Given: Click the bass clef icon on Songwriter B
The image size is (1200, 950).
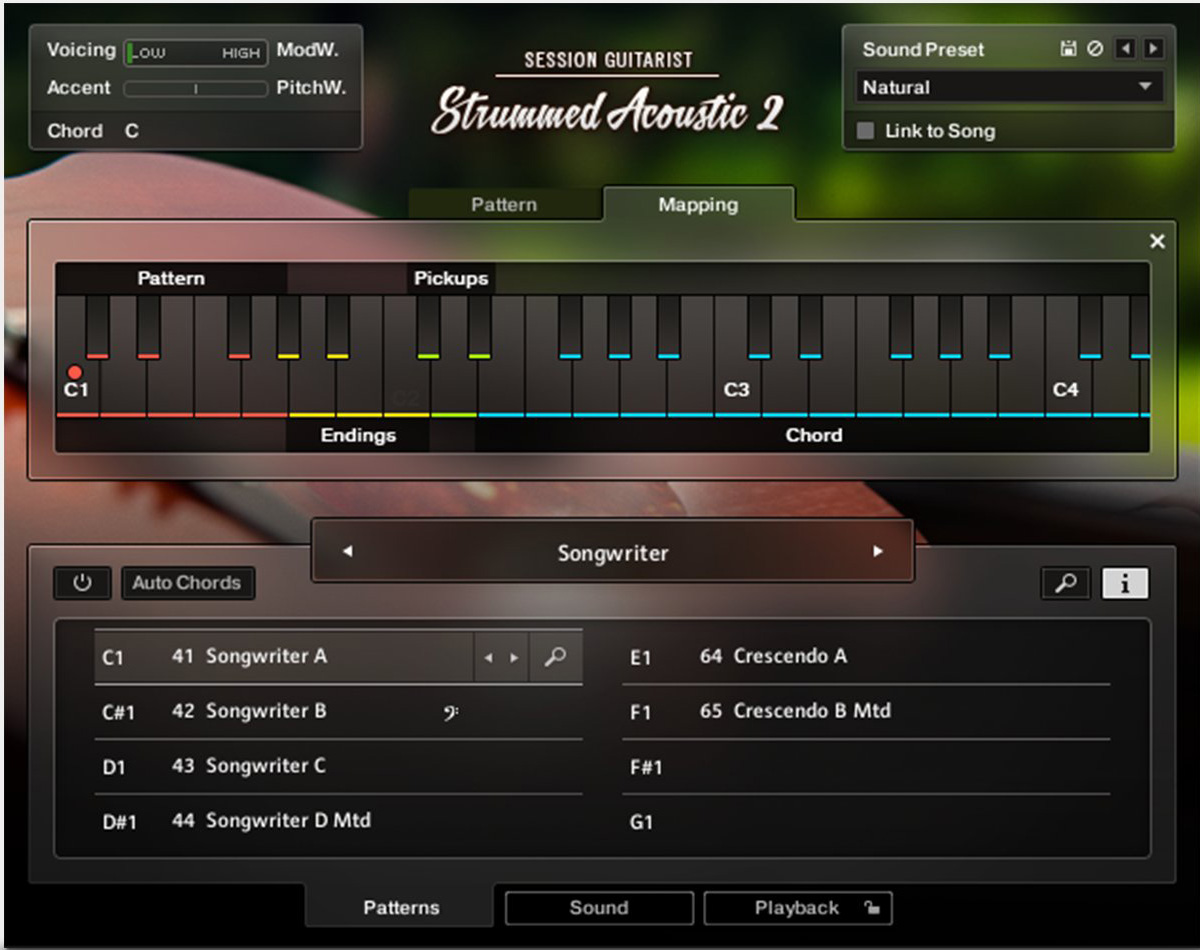Looking at the screenshot, I should pyautogui.click(x=450, y=713).
